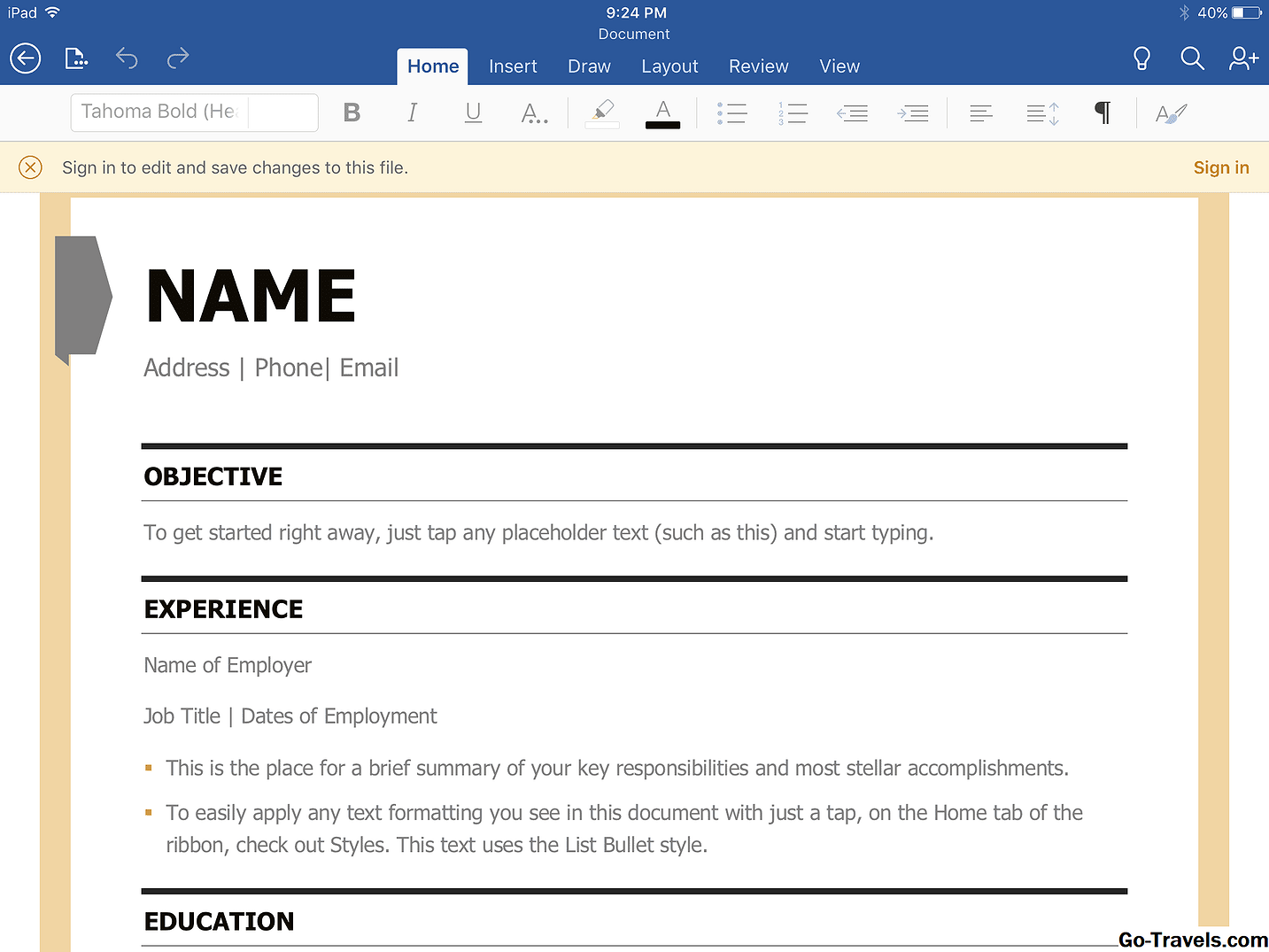Undo the last action
The image size is (1269, 952).
coord(127,58)
